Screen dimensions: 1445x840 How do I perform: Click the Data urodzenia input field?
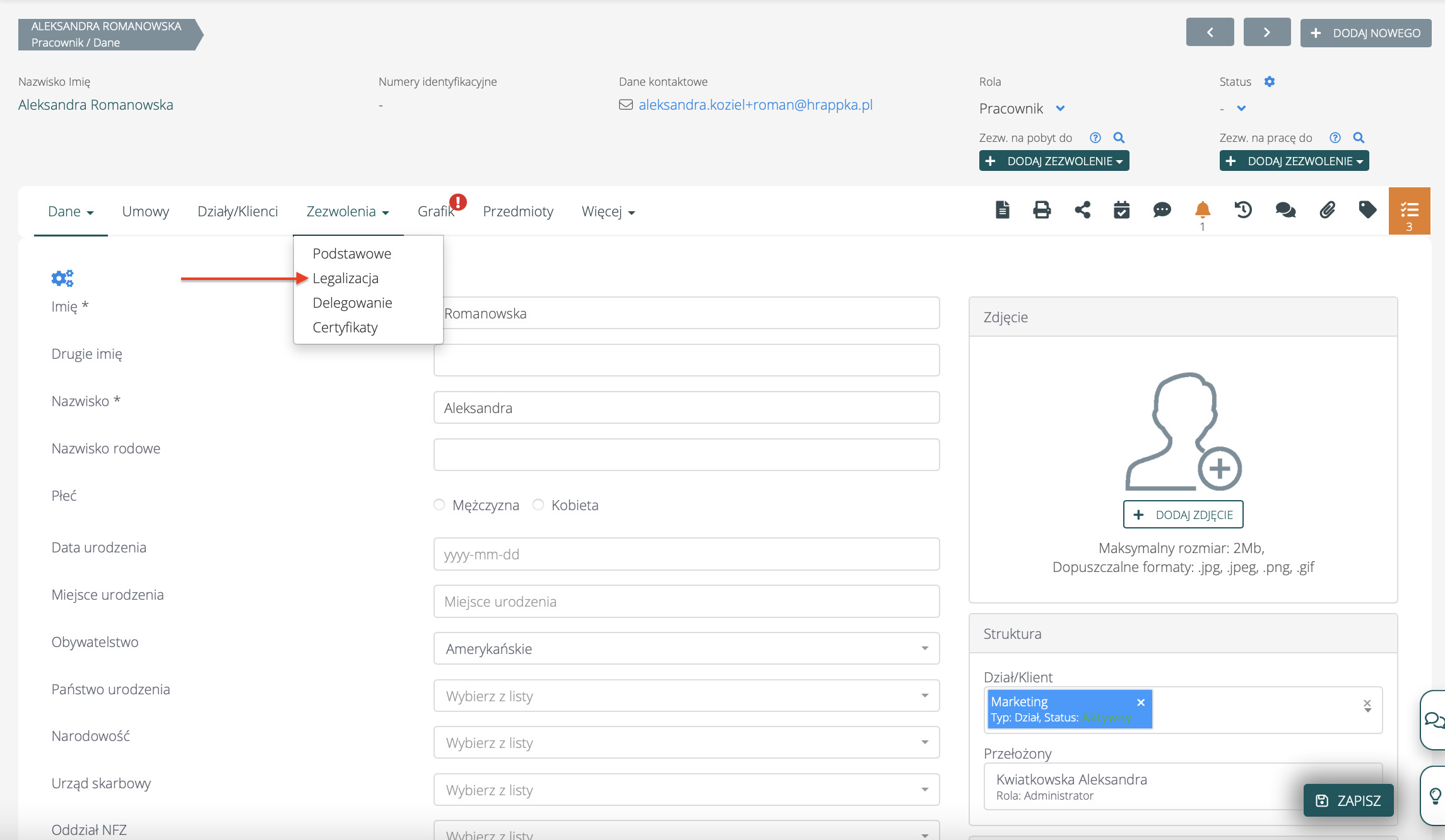[686, 554]
